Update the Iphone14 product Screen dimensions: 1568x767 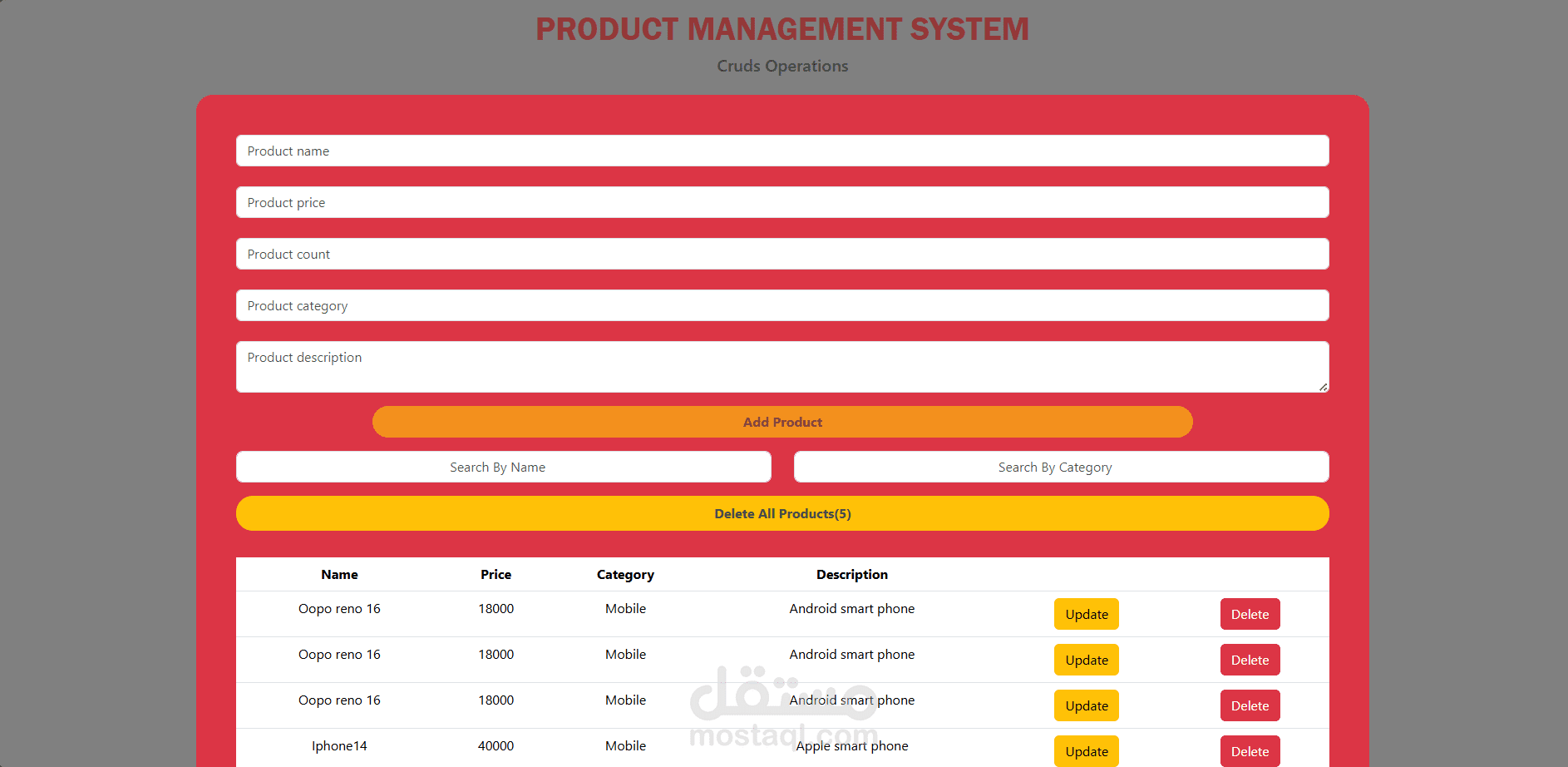(x=1086, y=751)
